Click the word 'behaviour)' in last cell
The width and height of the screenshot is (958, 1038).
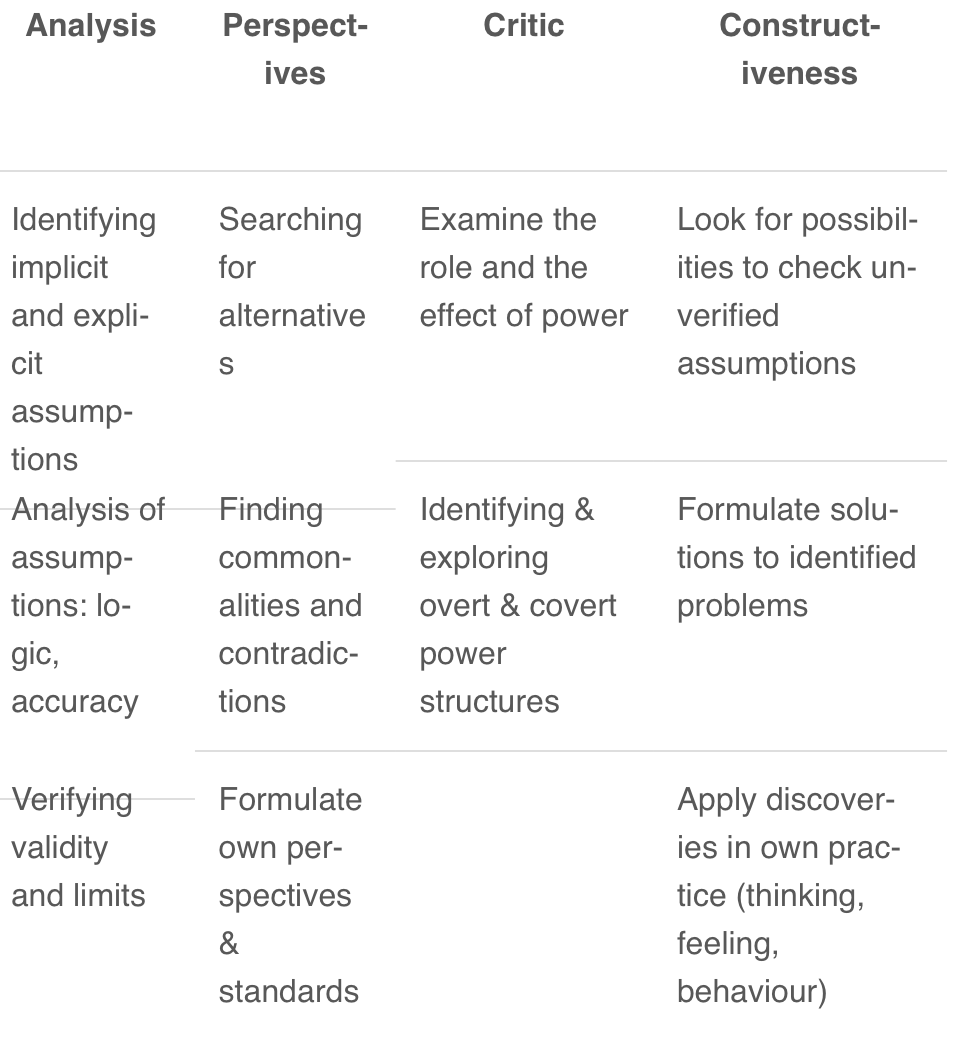[752, 992]
